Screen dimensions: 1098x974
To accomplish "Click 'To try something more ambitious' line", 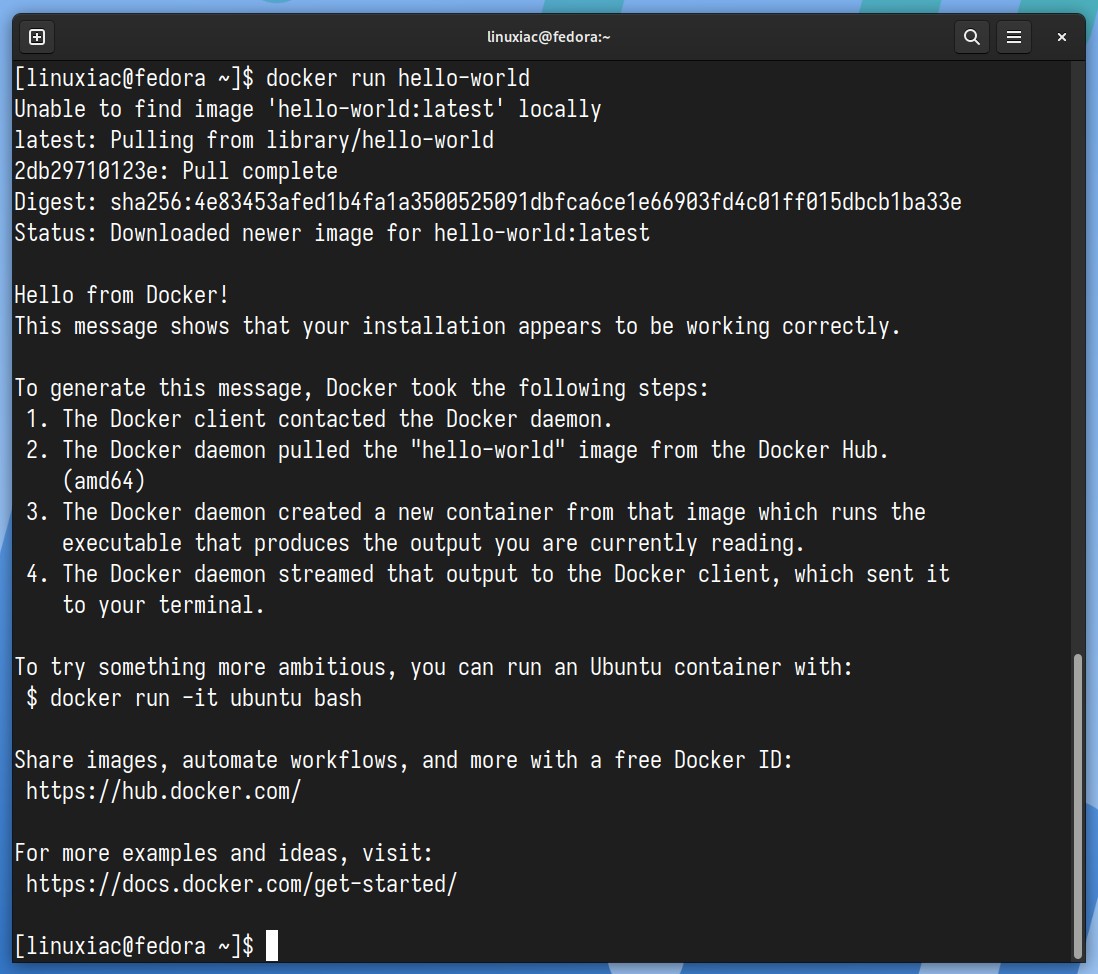I will 433,667.
